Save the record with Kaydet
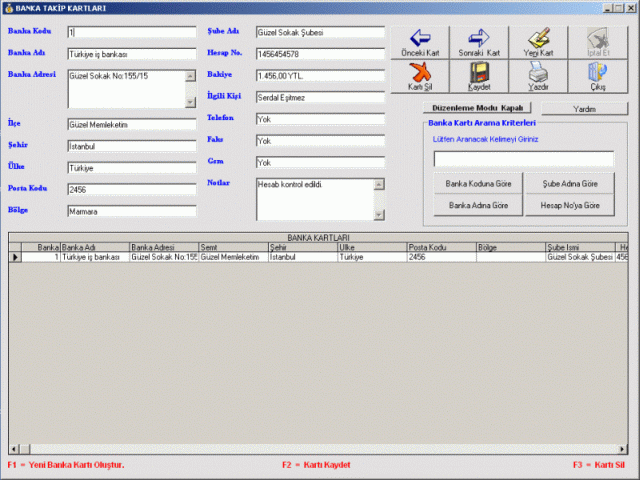The image size is (640, 480). coord(478,76)
